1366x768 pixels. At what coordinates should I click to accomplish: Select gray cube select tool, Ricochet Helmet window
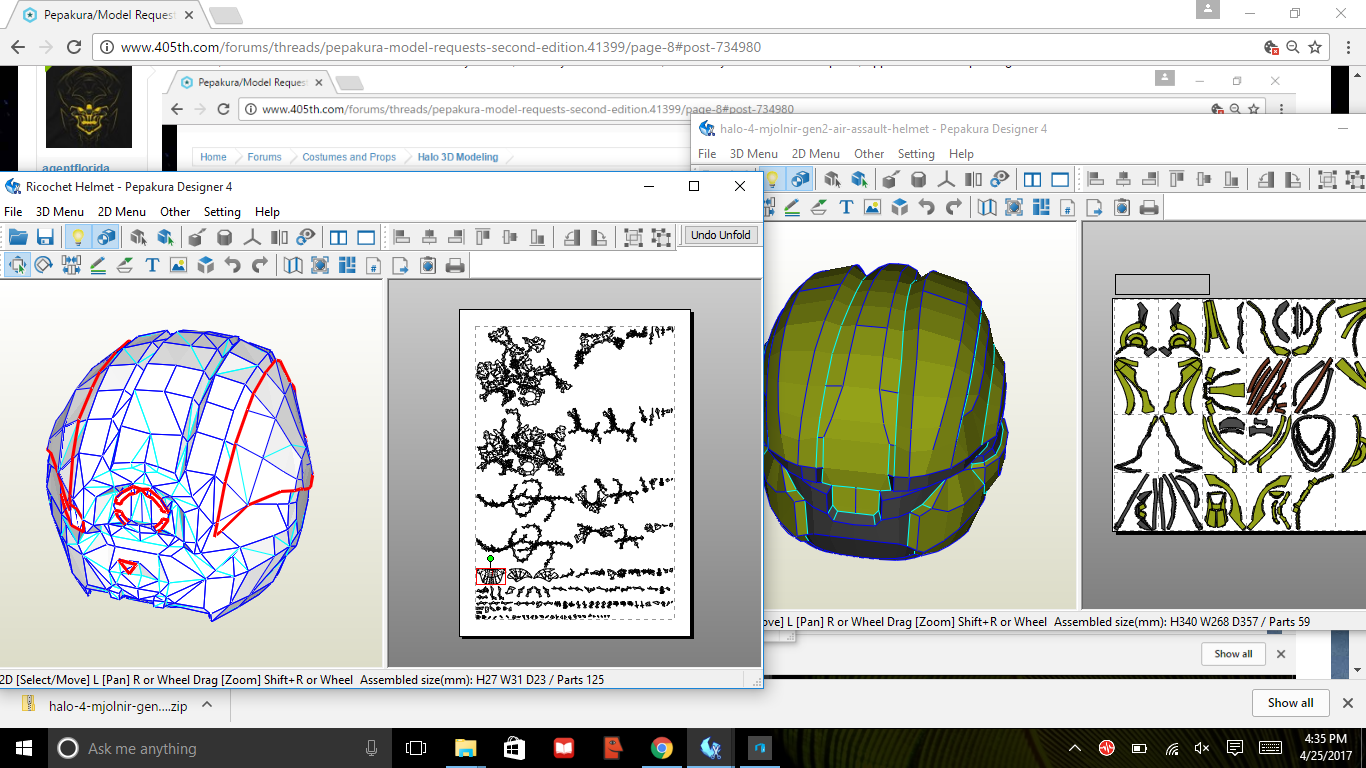pos(139,237)
